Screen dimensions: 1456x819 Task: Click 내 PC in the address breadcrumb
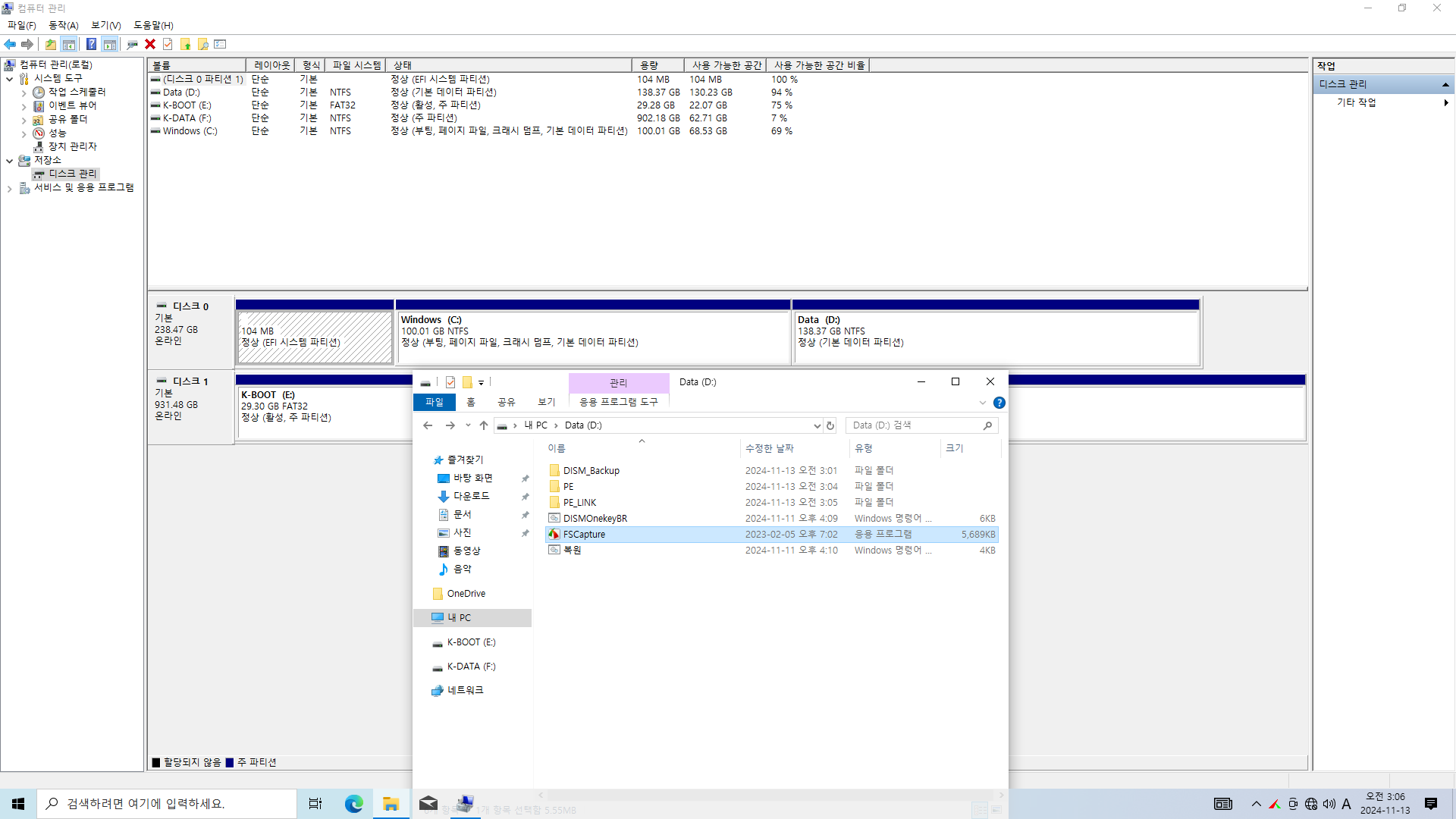pyautogui.click(x=535, y=425)
